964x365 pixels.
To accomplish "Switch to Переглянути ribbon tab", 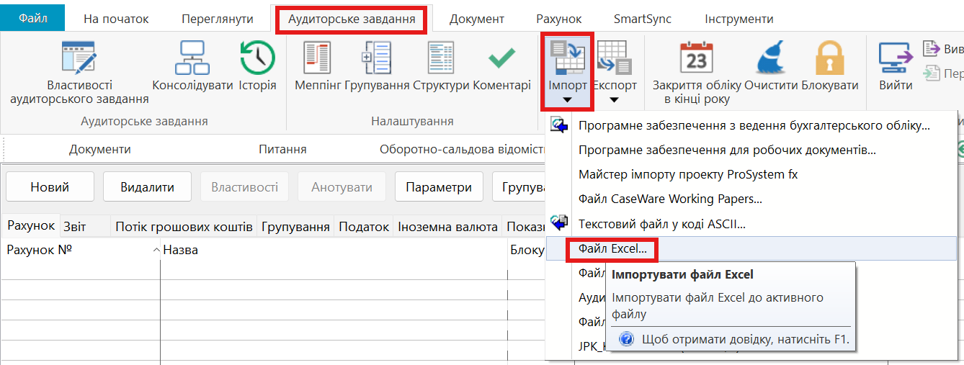I will tap(218, 18).
